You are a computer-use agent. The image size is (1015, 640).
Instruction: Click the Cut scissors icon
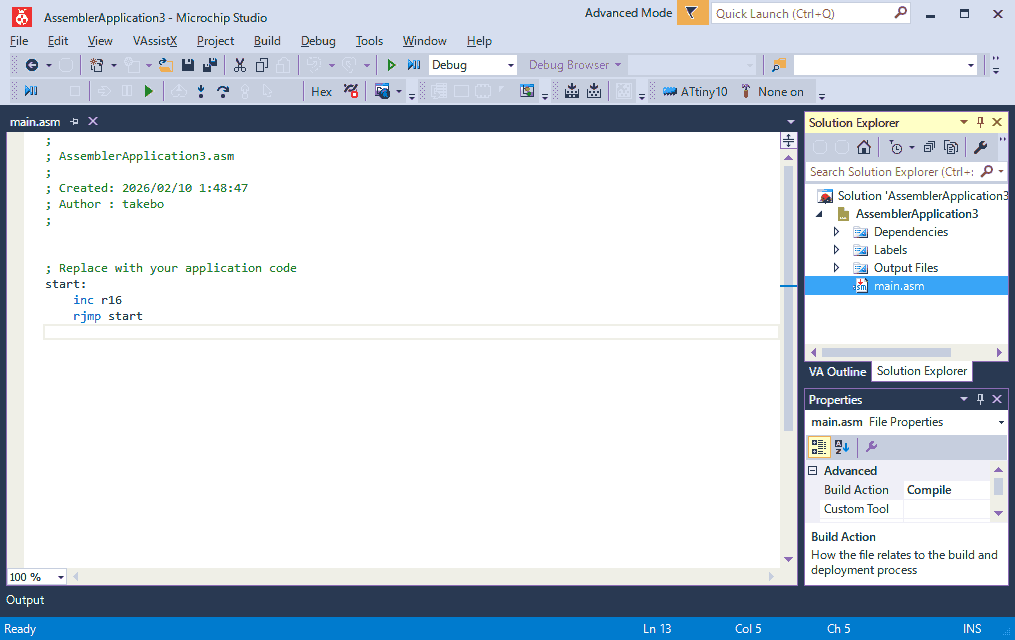[x=240, y=65]
